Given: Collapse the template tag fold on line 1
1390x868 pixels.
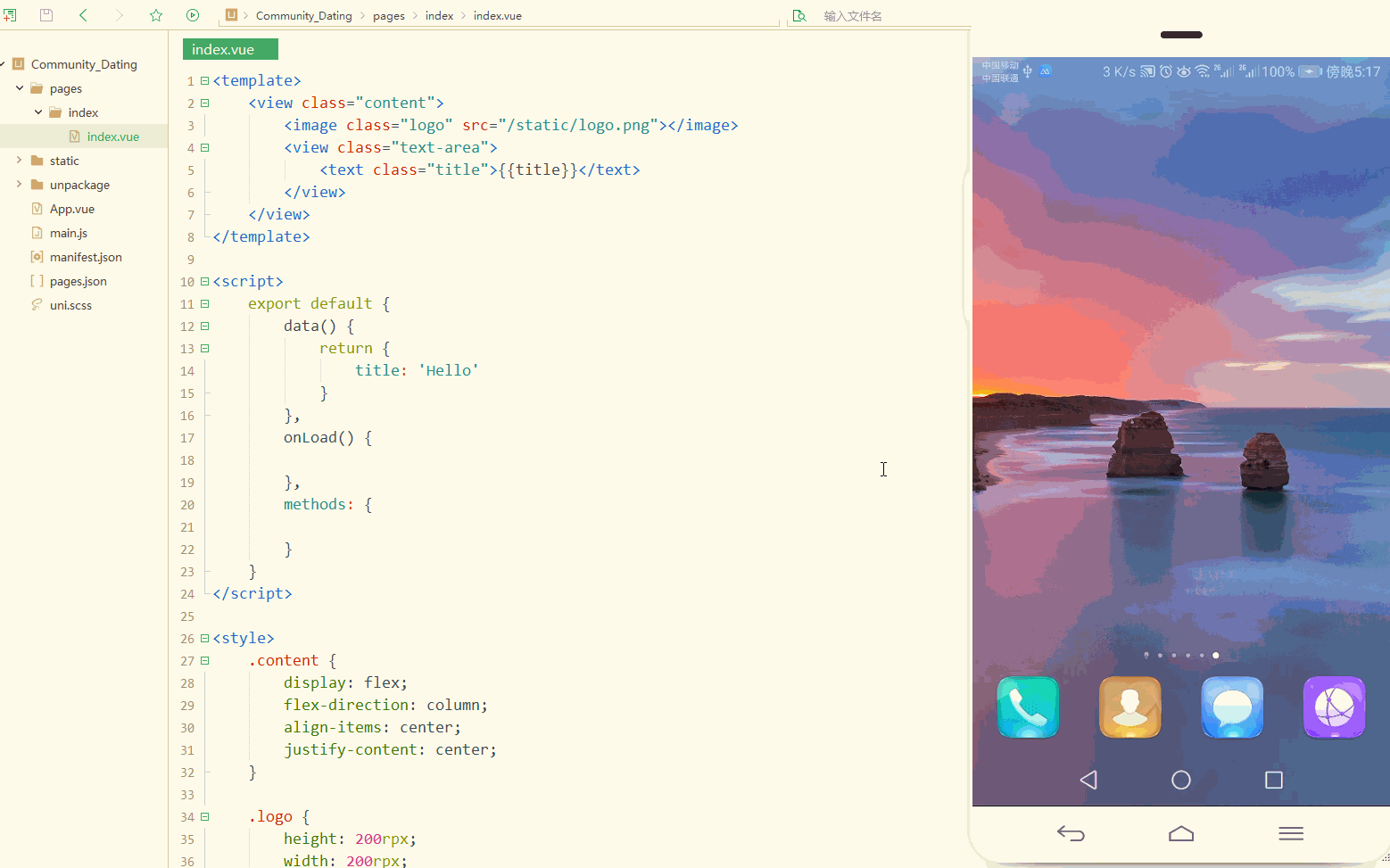Looking at the screenshot, I should pos(204,81).
